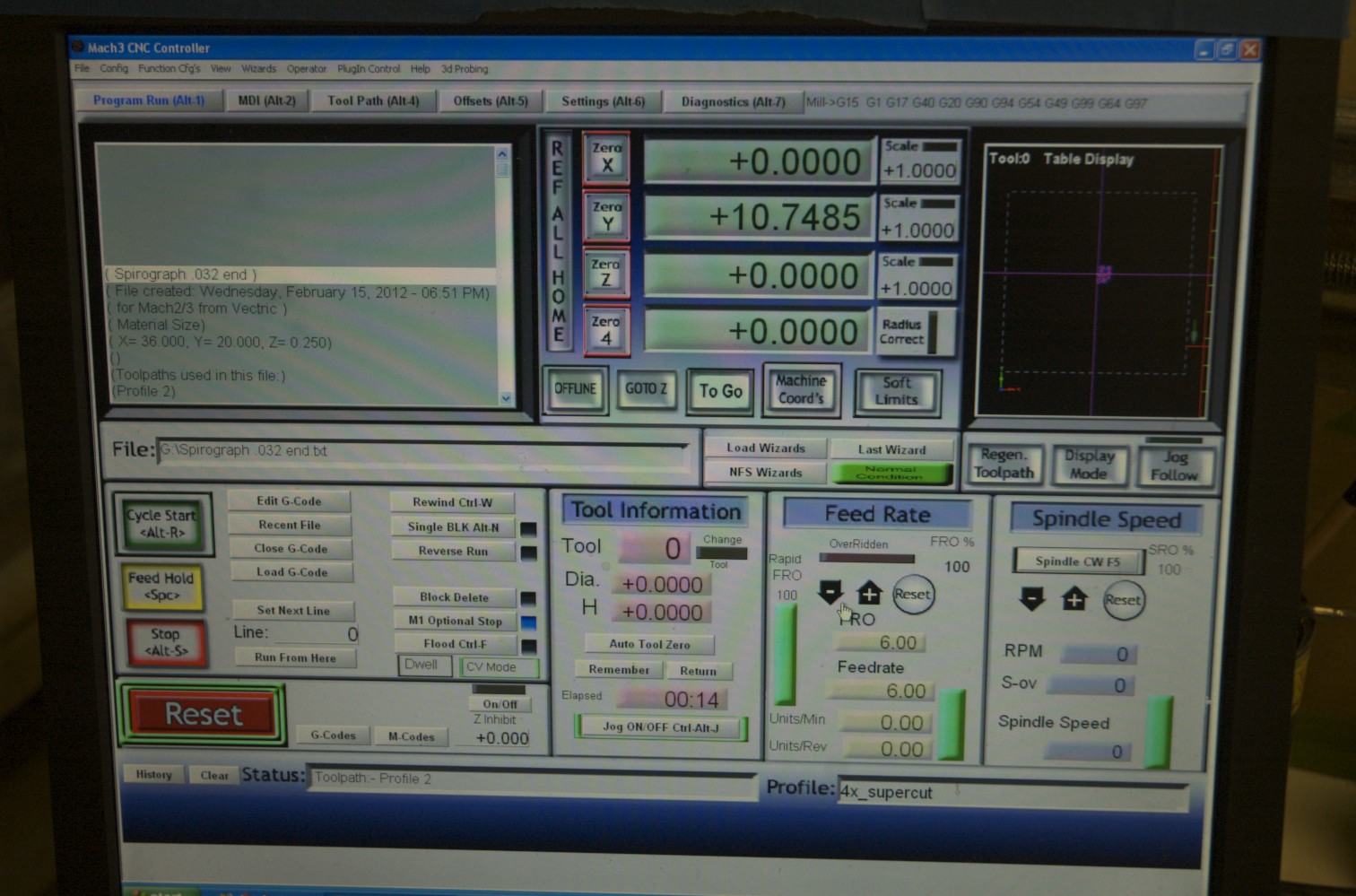Click Rewind Ctrl-W
The height and width of the screenshot is (896, 1356).
(453, 503)
